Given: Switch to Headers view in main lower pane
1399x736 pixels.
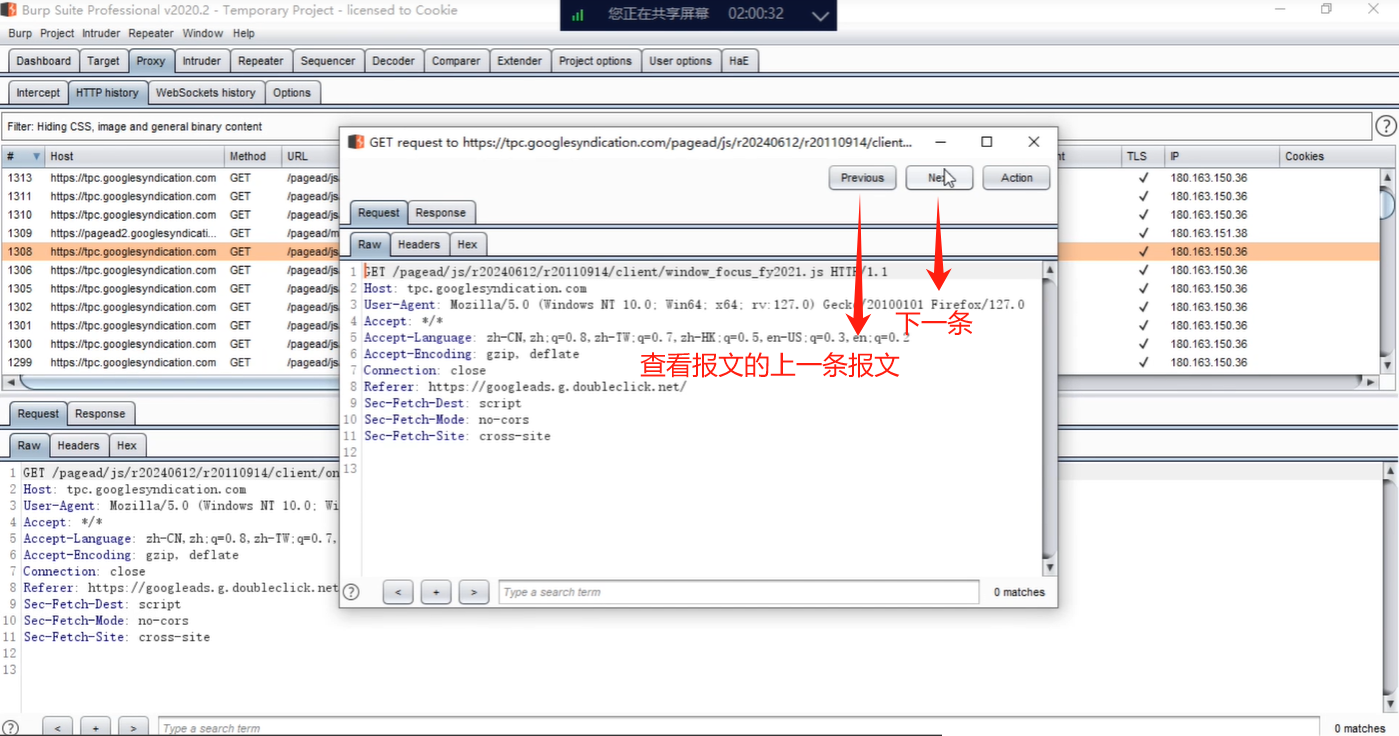Looking at the screenshot, I should (78, 446).
